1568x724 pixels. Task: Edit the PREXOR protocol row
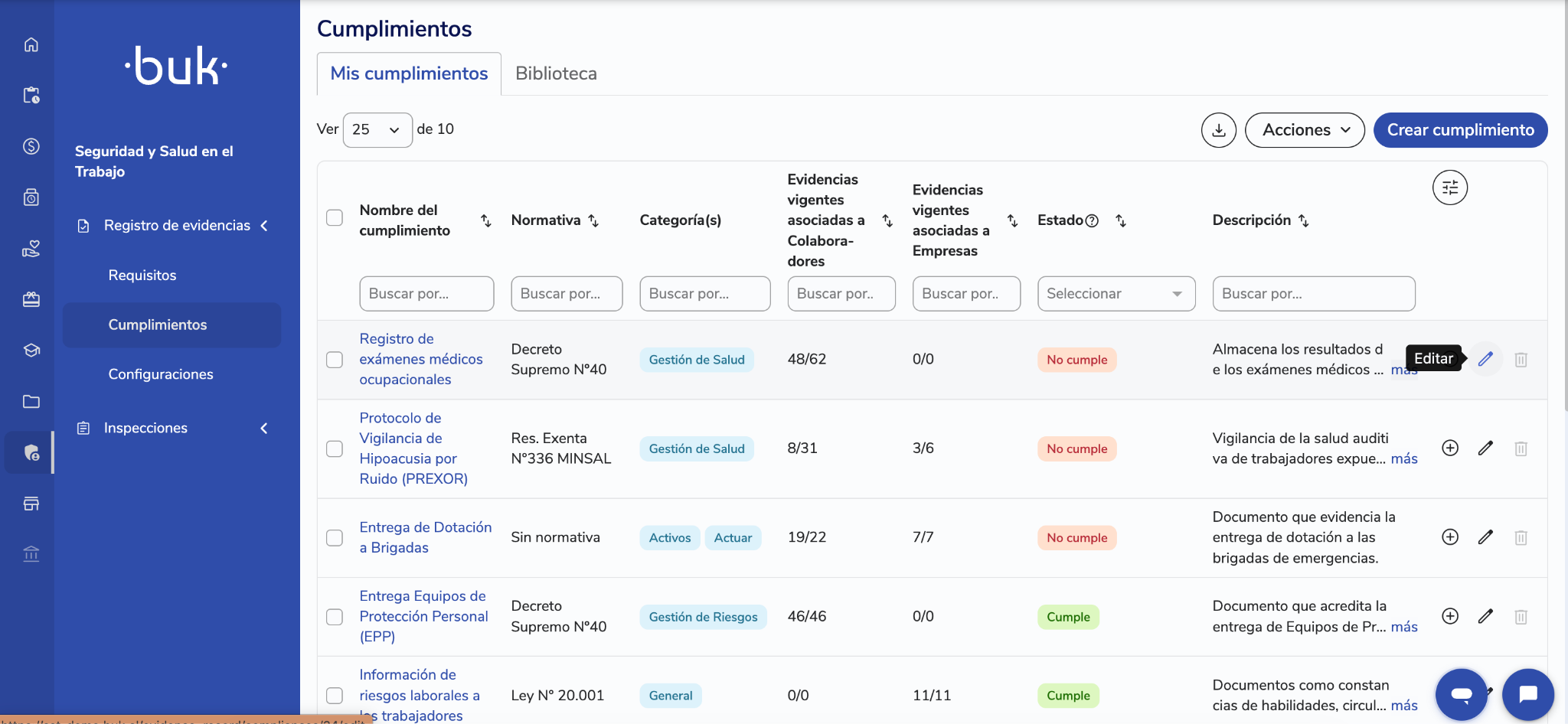pos(1485,448)
